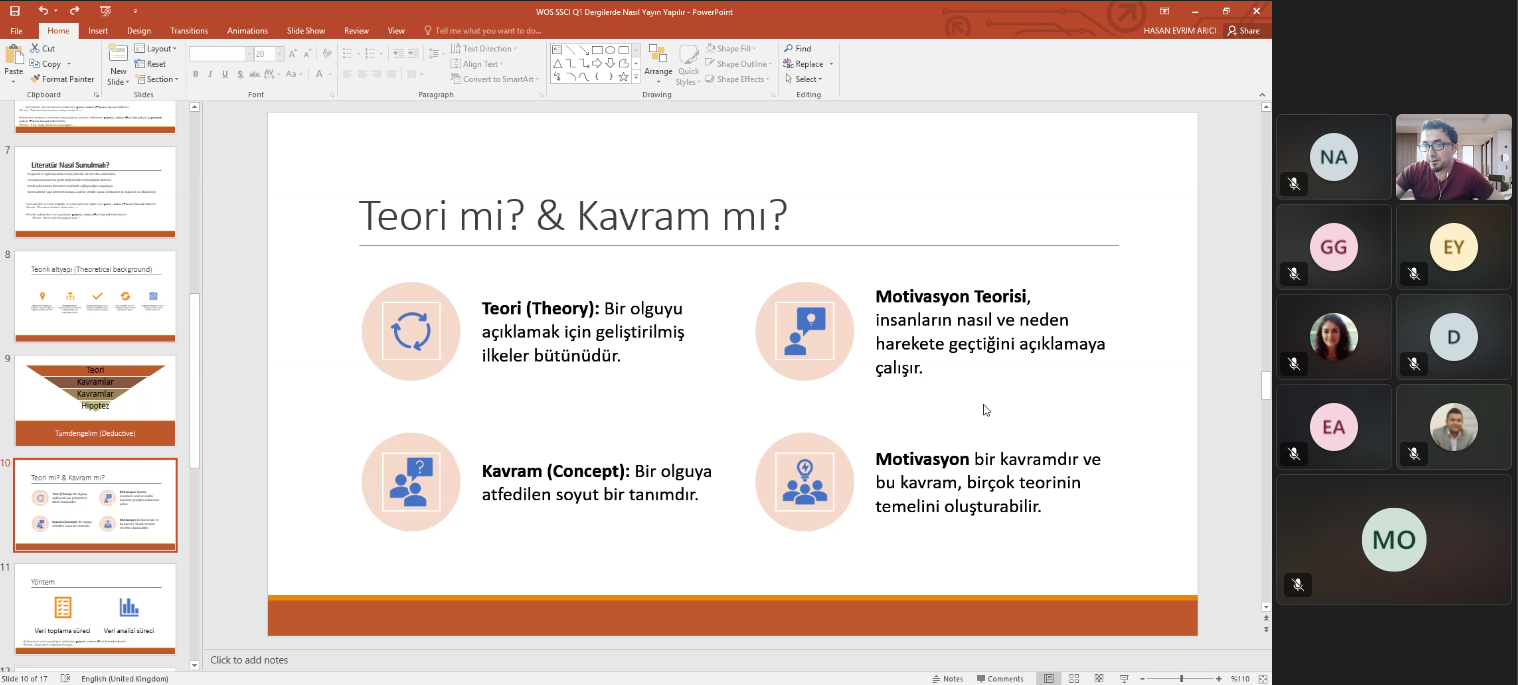
Task: Switch to the Insert ribbon tab
Action: [x=97, y=30]
